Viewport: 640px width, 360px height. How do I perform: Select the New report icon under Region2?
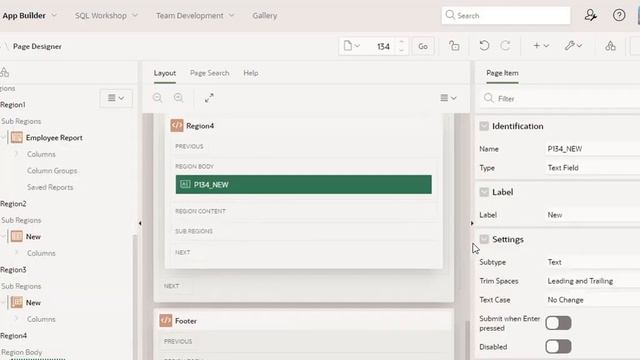point(17,236)
